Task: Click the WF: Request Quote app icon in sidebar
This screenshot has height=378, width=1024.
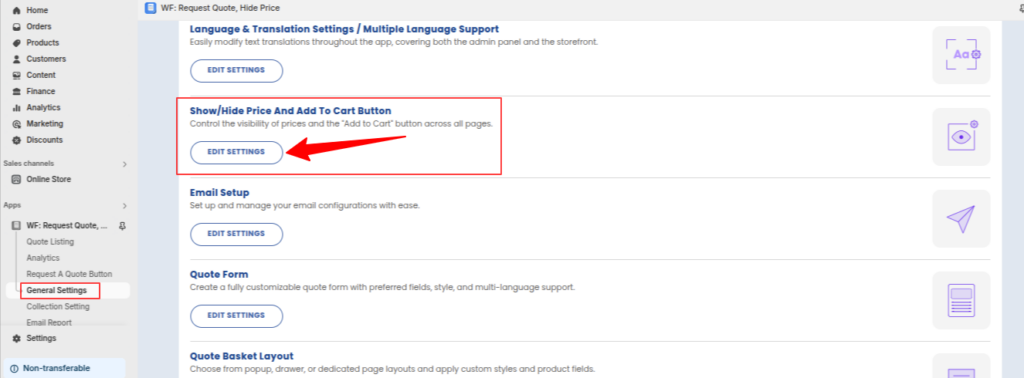Action: pos(16,226)
